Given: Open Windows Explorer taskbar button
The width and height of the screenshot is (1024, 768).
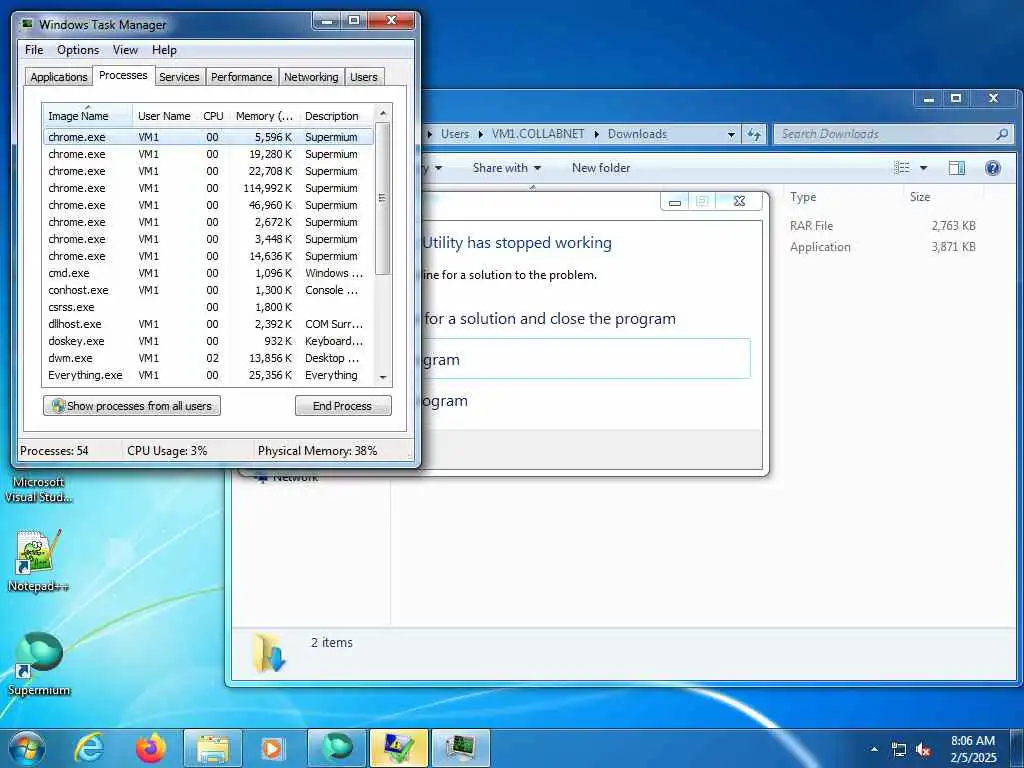Looking at the screenshot, I should click(213, 748).
